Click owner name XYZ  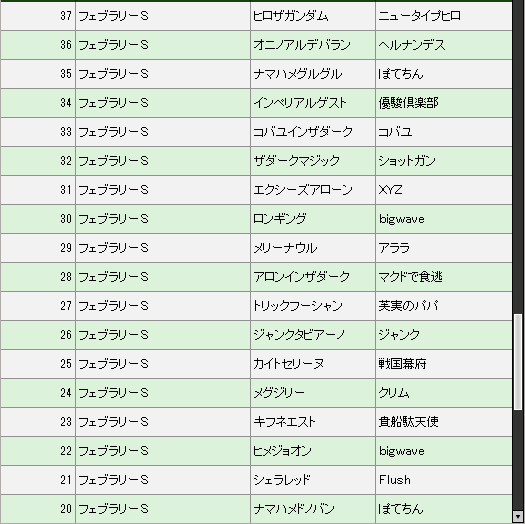(390, 190)
